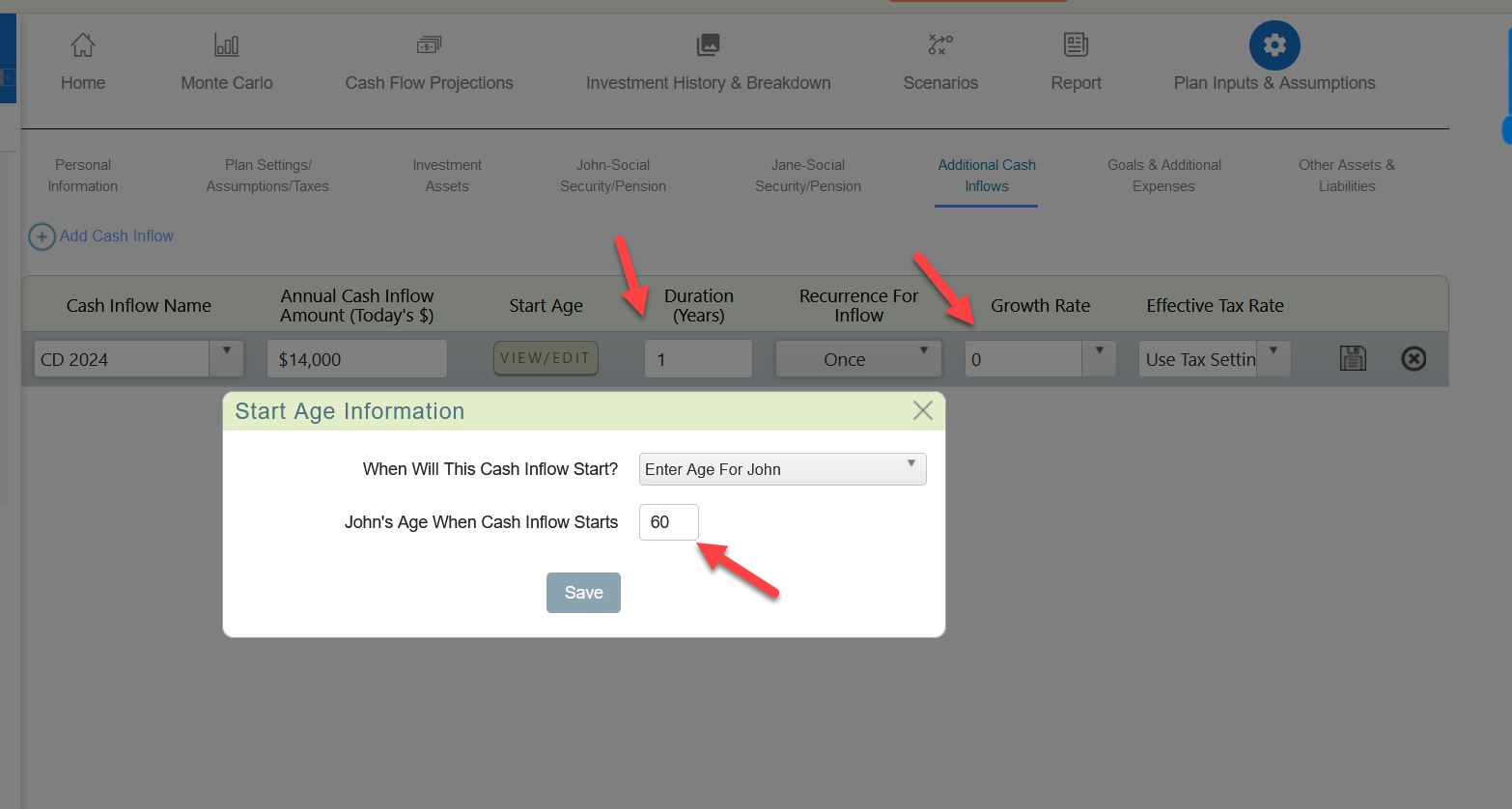Image resolution: width=1512 pixels, height=809 pixels.
Task: Open Monte Carlo chart icon
Action: 226,44
